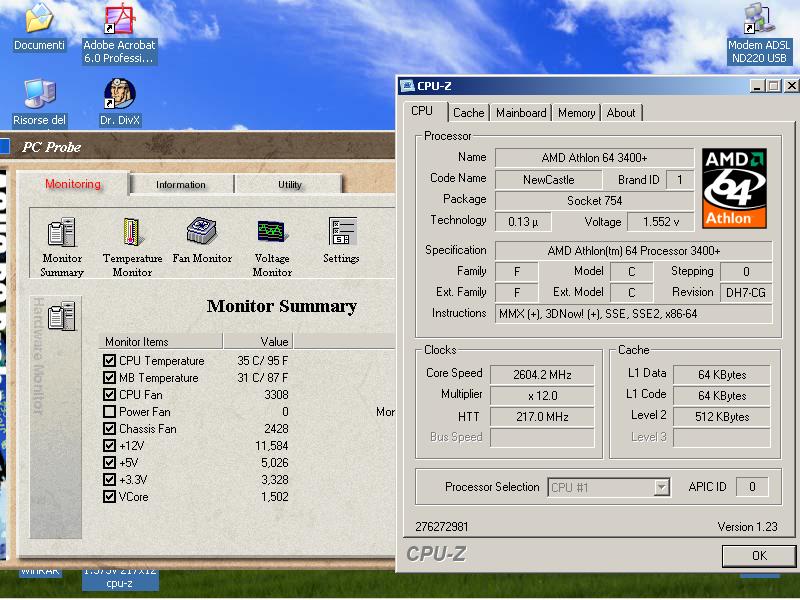The image size is (800, 600).
Task: Uncheck the Chassis Fan monitor item
Action: tap(109, 429)
